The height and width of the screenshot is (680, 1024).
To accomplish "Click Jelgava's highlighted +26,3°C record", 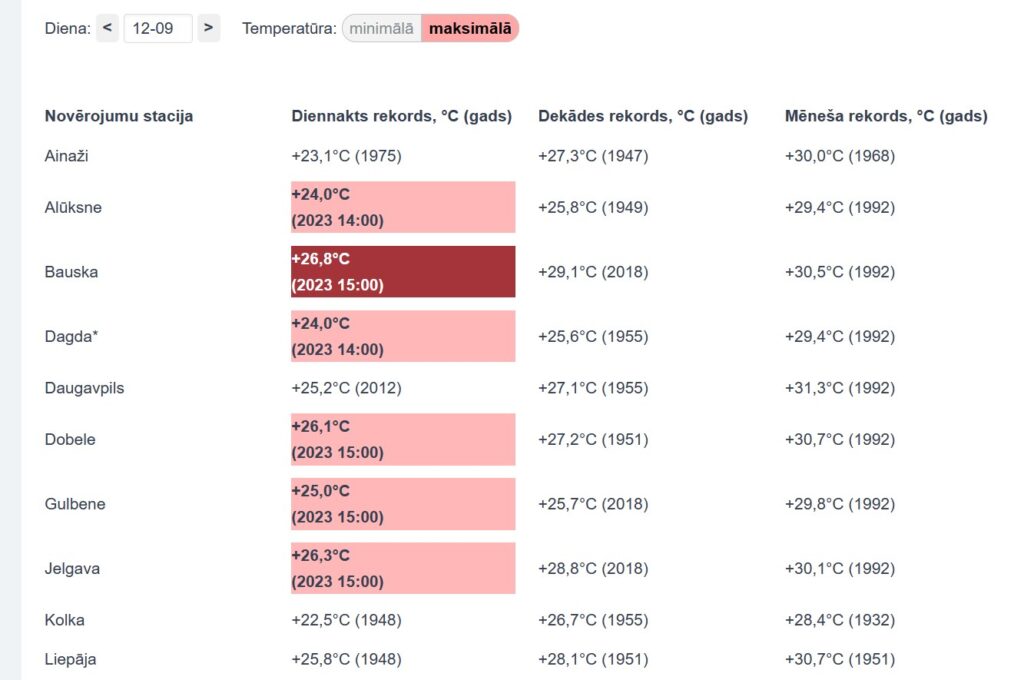I will [403, 568].
